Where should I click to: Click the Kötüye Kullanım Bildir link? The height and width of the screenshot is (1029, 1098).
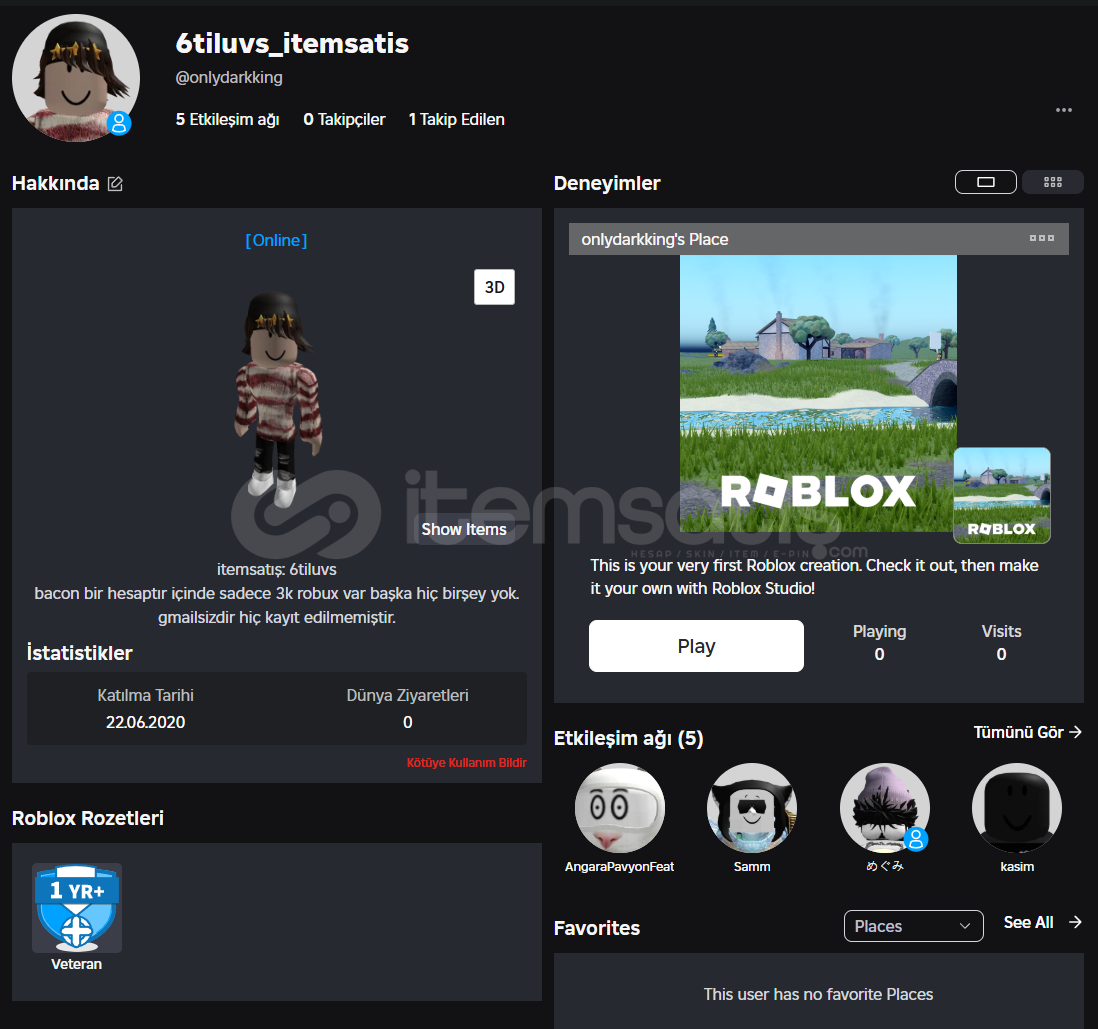coord(466,763)
